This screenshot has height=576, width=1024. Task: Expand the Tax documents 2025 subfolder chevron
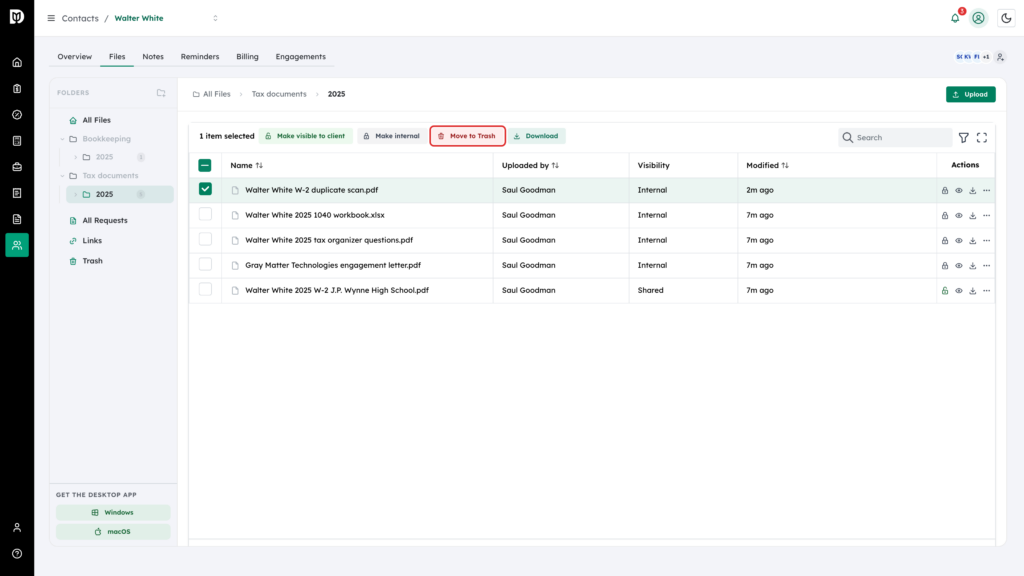[x=76, y=195]
